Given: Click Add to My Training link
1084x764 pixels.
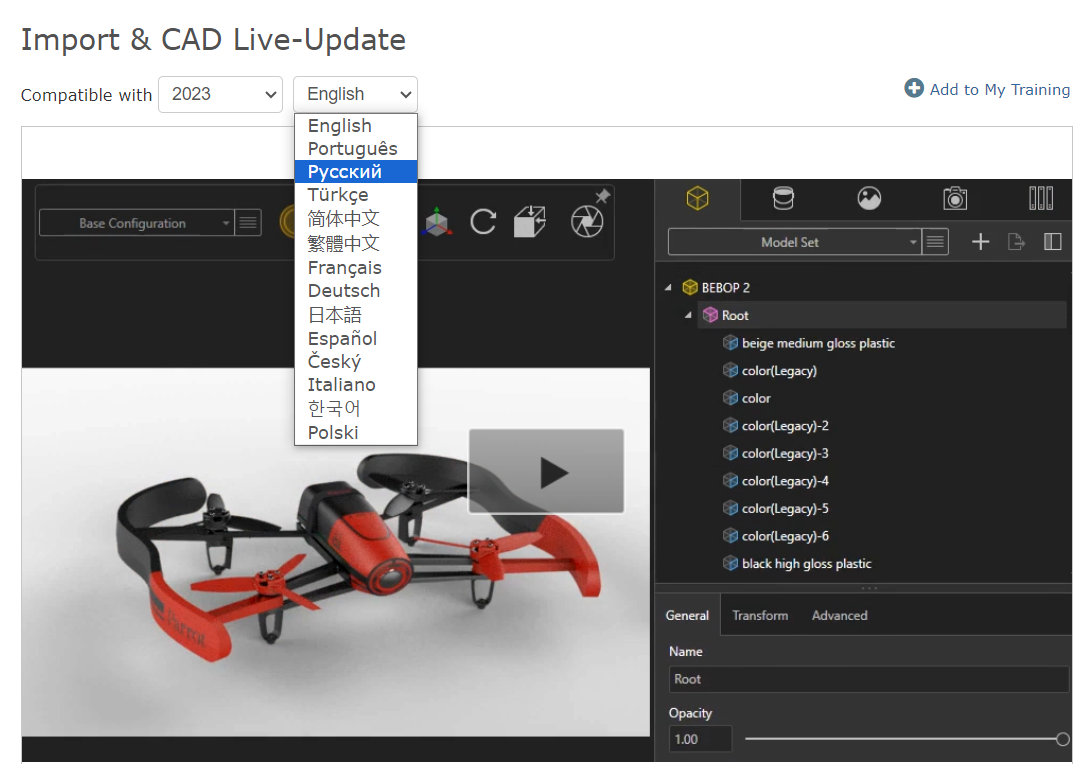Looking at the screenshot, I should coord(987,89).
